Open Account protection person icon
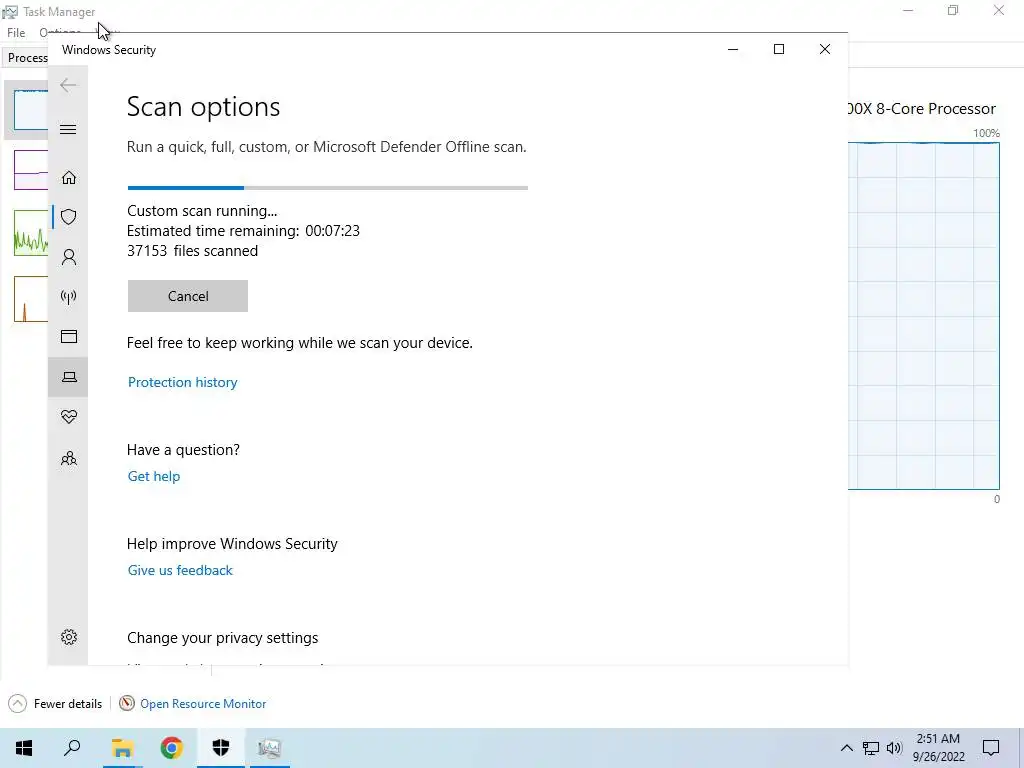Viewport: 1024px width, 768px height. [x=69, y=257]
